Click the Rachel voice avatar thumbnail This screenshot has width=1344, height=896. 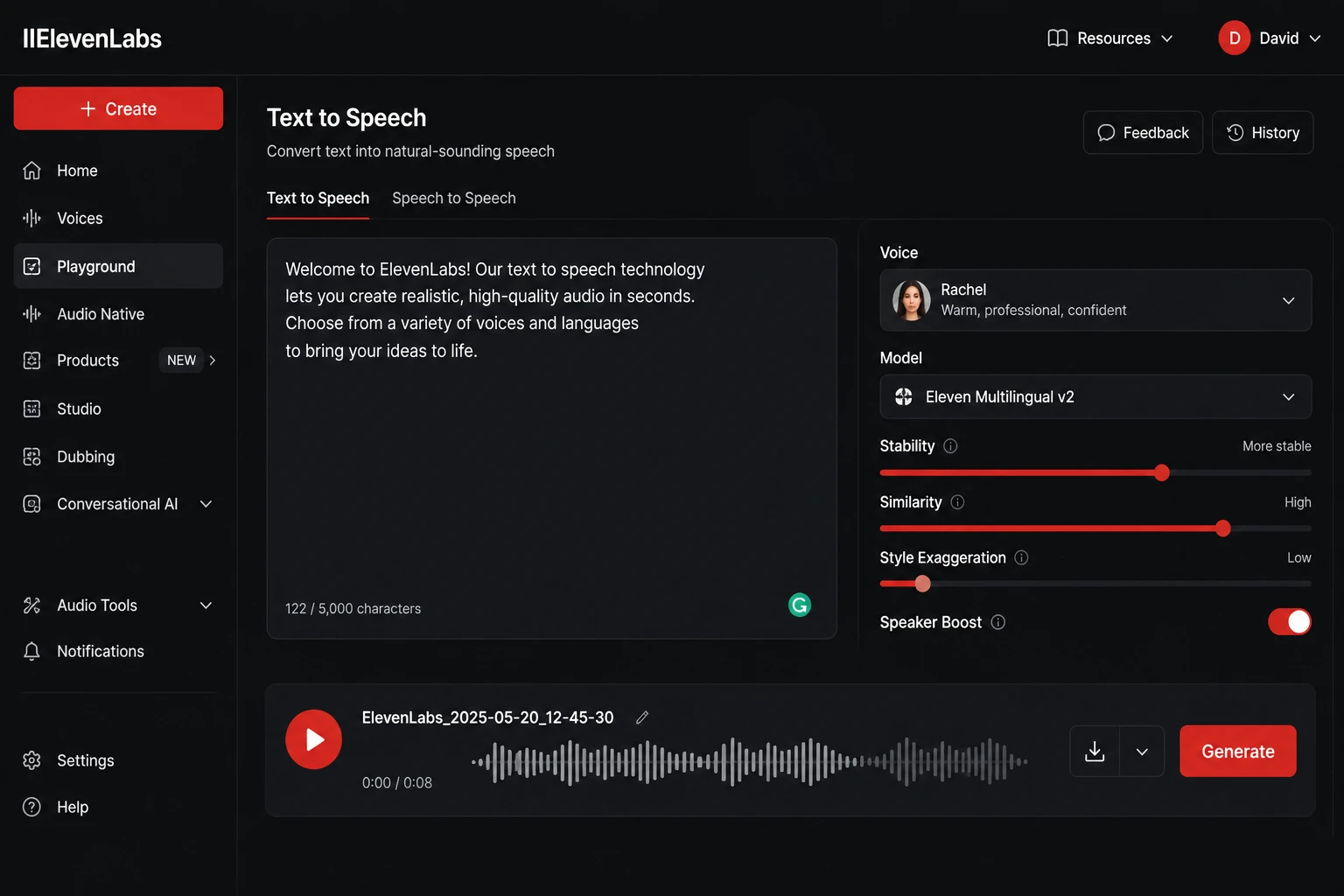click(x=912, y=300)
